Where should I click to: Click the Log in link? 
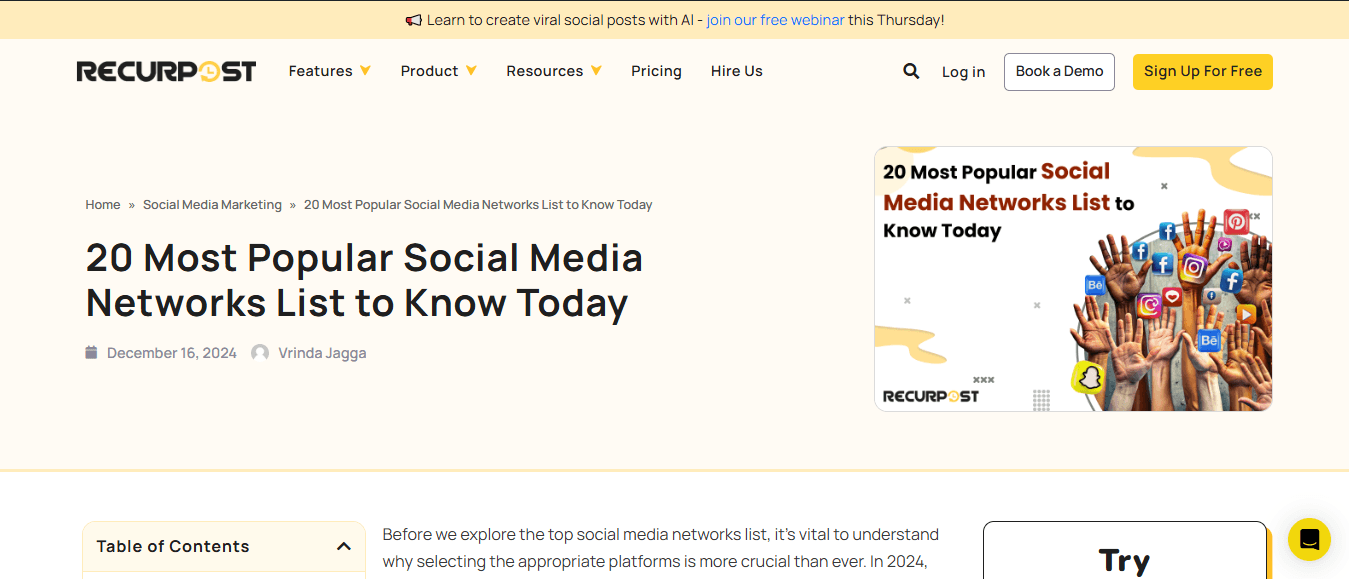point(963,72)
